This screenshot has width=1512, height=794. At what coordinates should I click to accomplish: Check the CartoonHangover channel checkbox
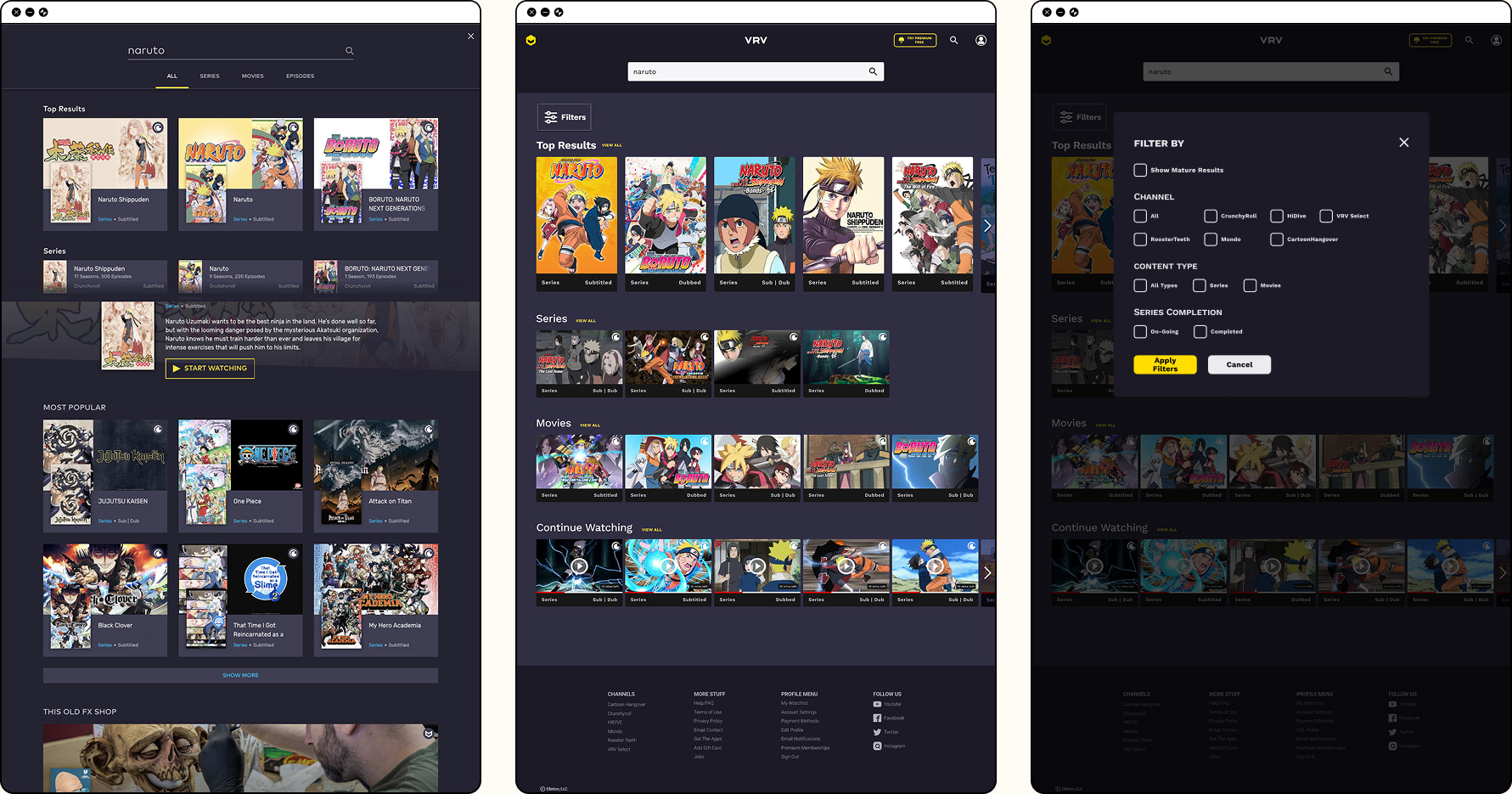pos(1277,239)
